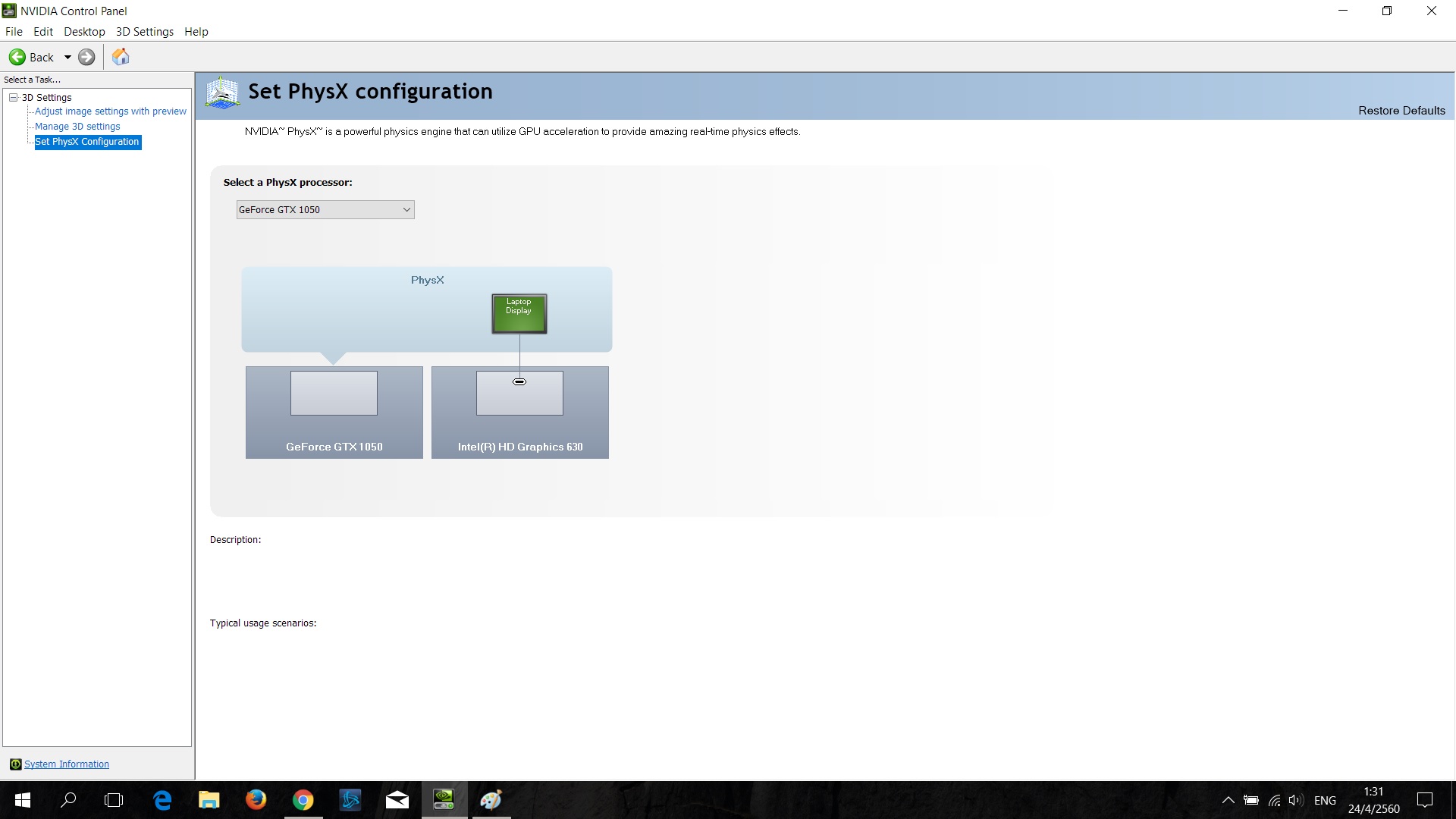Open Firefox from the taskbar
The height and width of the screenshot is (819, 1456).
(x=256, y=799)
